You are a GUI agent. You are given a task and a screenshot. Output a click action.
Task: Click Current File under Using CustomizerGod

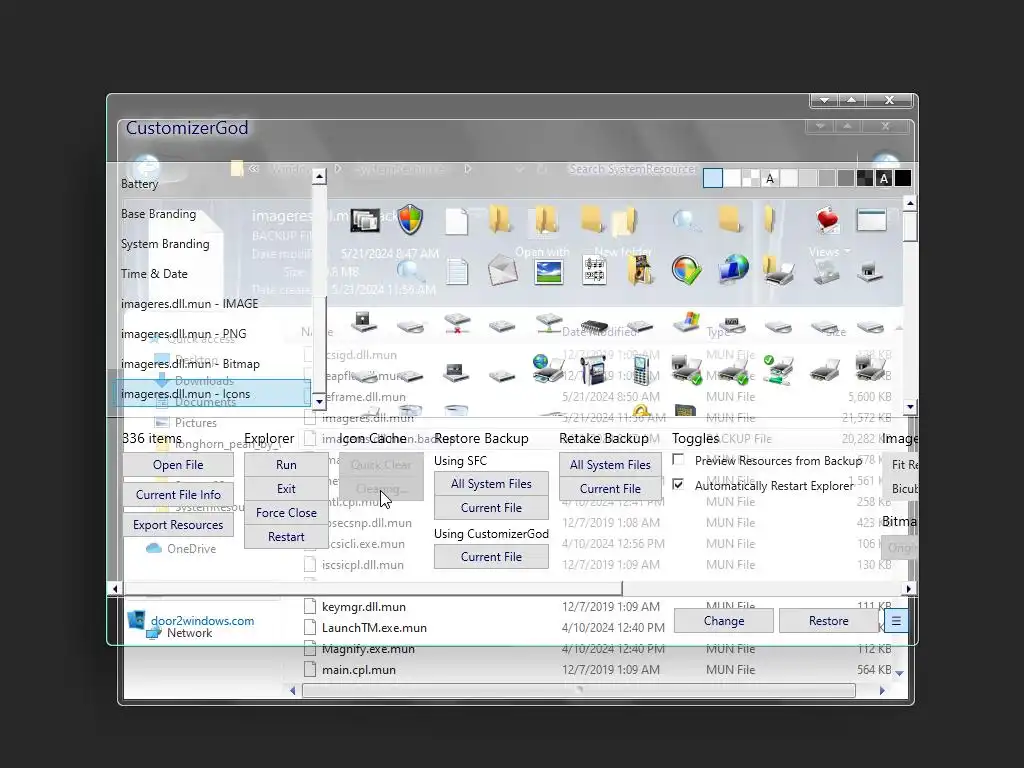pos(491,557)
